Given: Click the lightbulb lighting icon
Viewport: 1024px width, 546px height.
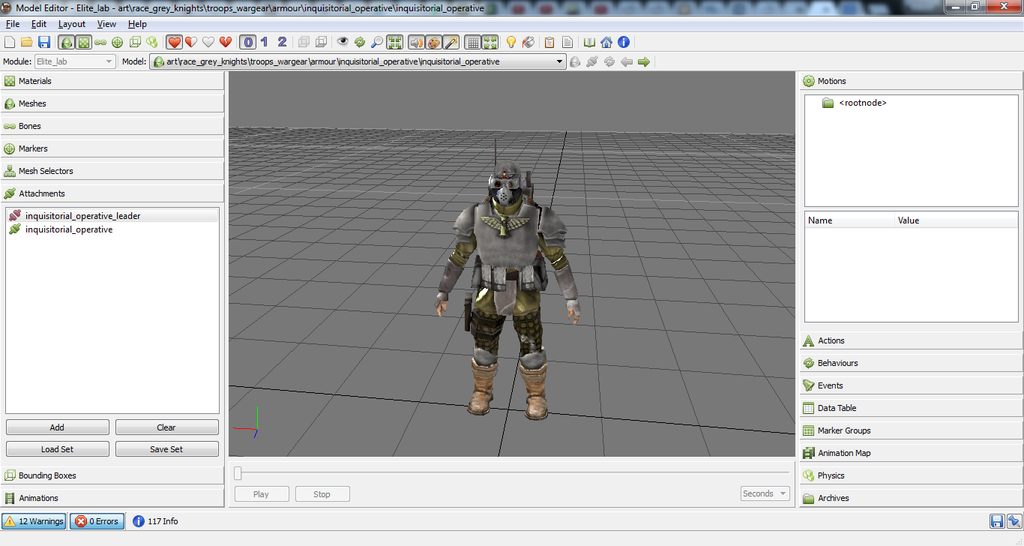Looking at the screenshot, I should pos(511,42).
